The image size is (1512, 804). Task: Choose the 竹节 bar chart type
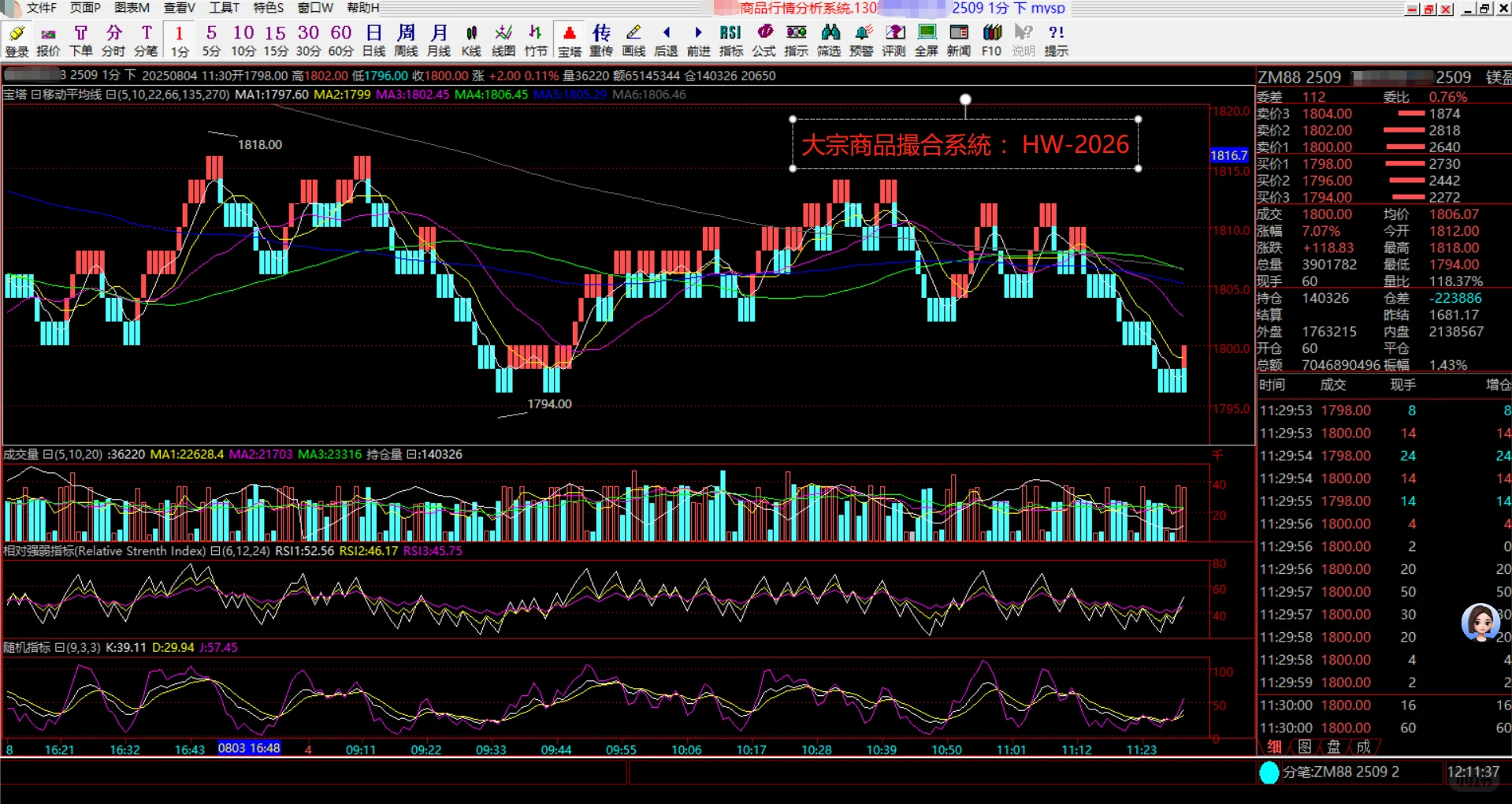pos(536,40)
